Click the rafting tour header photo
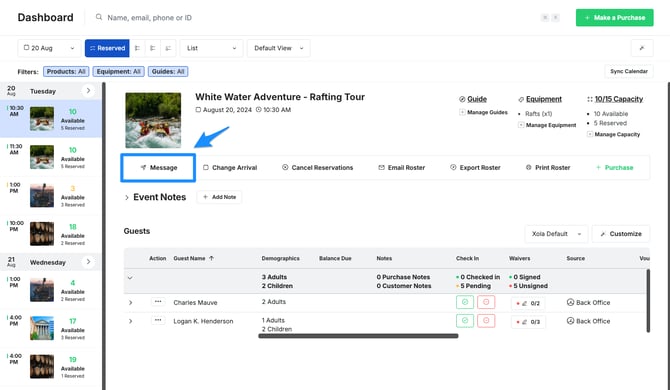Screen dimensions: 670x390 pos(153,120)
